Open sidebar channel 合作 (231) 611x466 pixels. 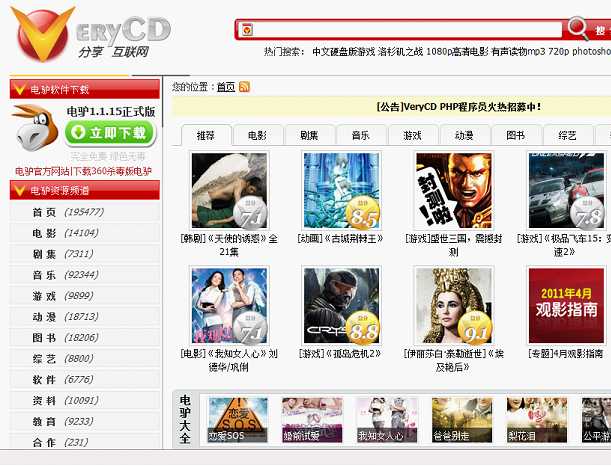[x=85, y=442]
